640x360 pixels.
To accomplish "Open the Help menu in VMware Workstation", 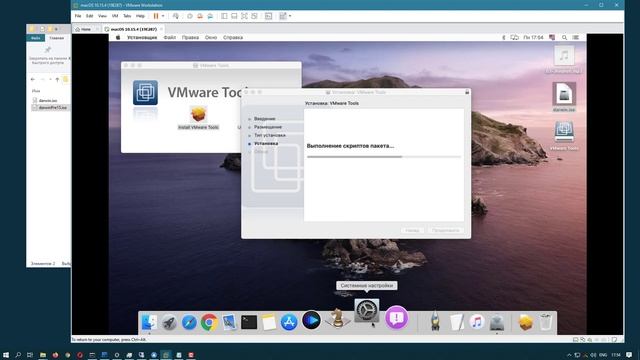I will pos(140,16).
